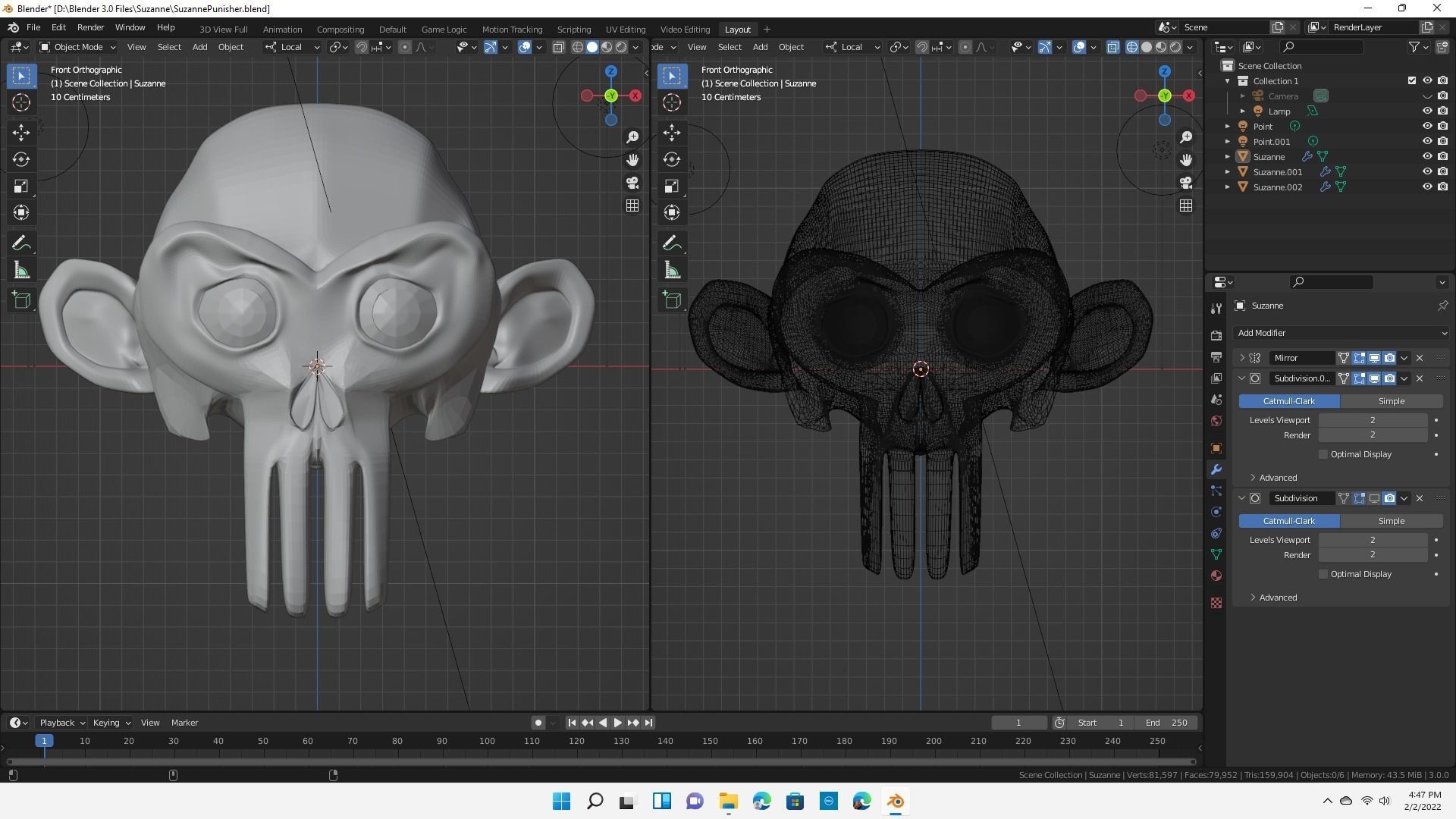Switch to the UV Editing workspace tab
Image resolution: width=1456 pixels, height=819 pixels.
click(x=626, y=30)
